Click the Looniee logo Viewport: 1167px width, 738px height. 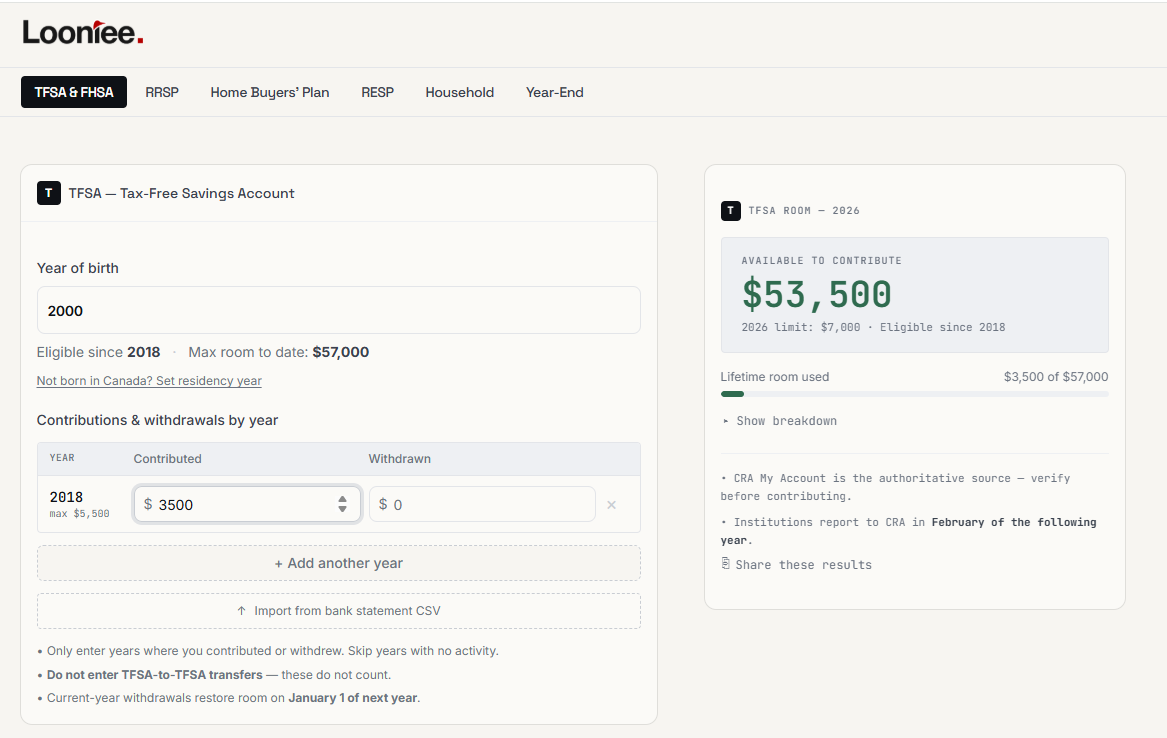(83, 32)
